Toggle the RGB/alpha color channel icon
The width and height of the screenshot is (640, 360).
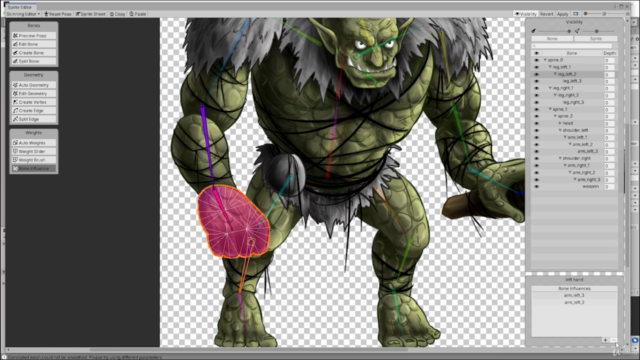tap(576, 14)
